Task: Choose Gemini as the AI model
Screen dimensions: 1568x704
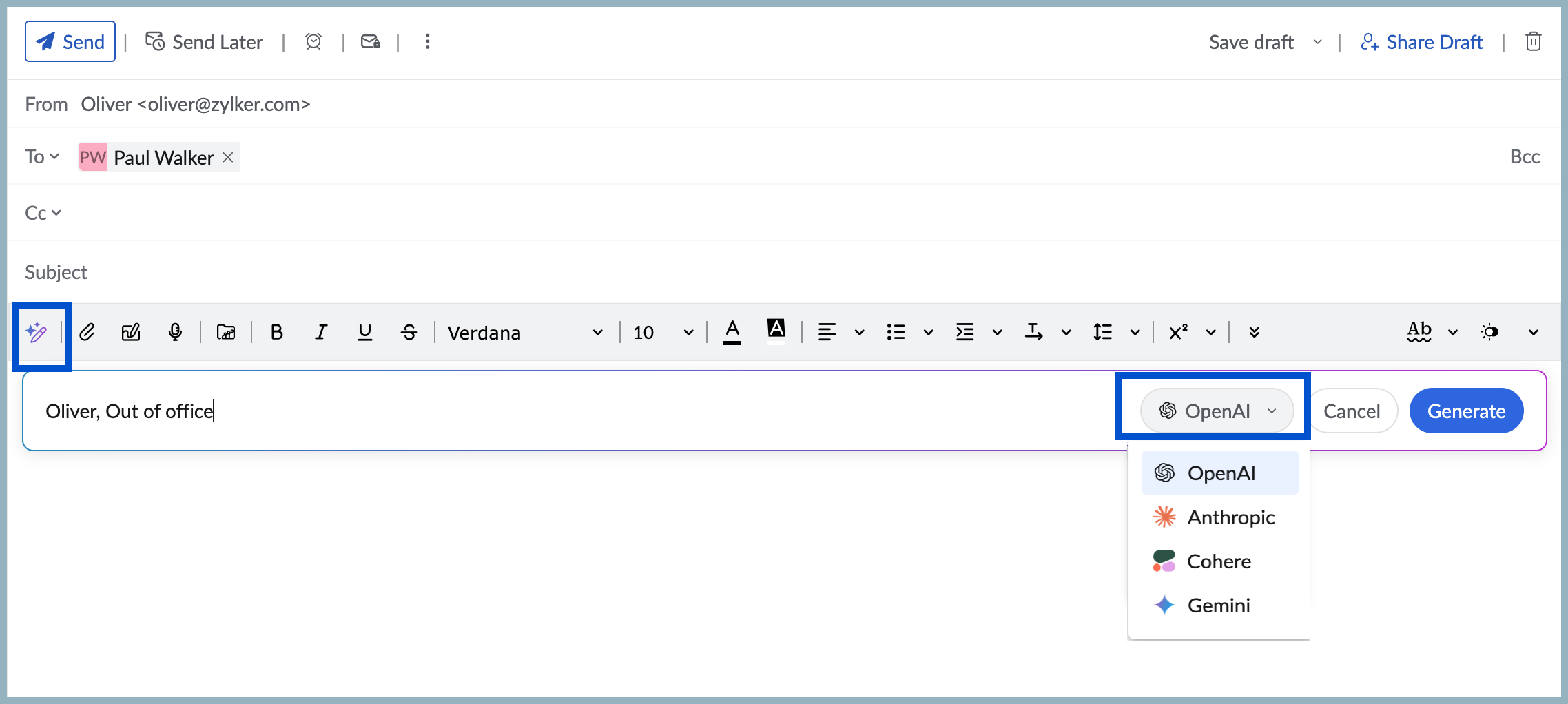Action: pos(1219,605)
